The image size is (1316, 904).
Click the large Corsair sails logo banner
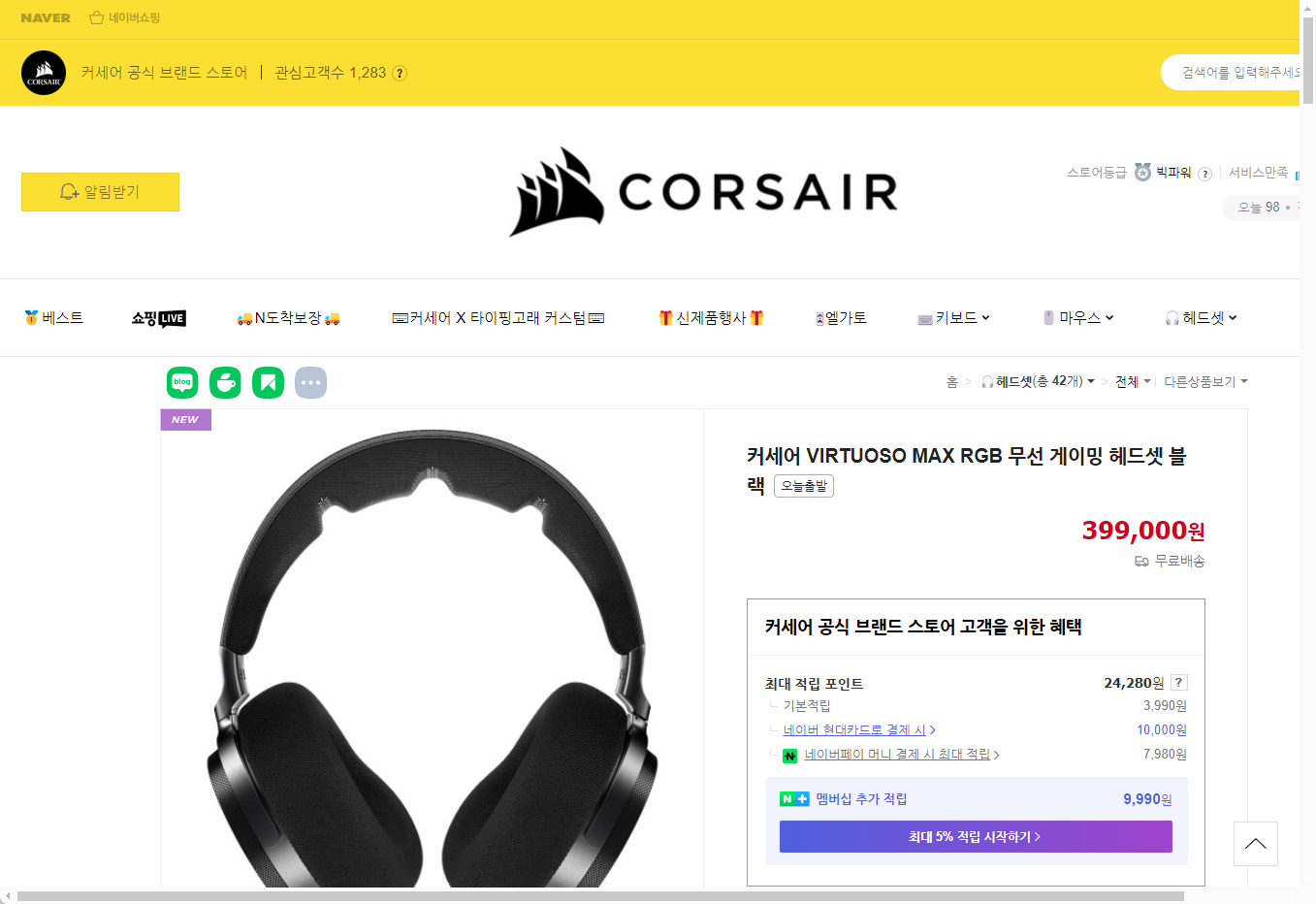point(704,192)
